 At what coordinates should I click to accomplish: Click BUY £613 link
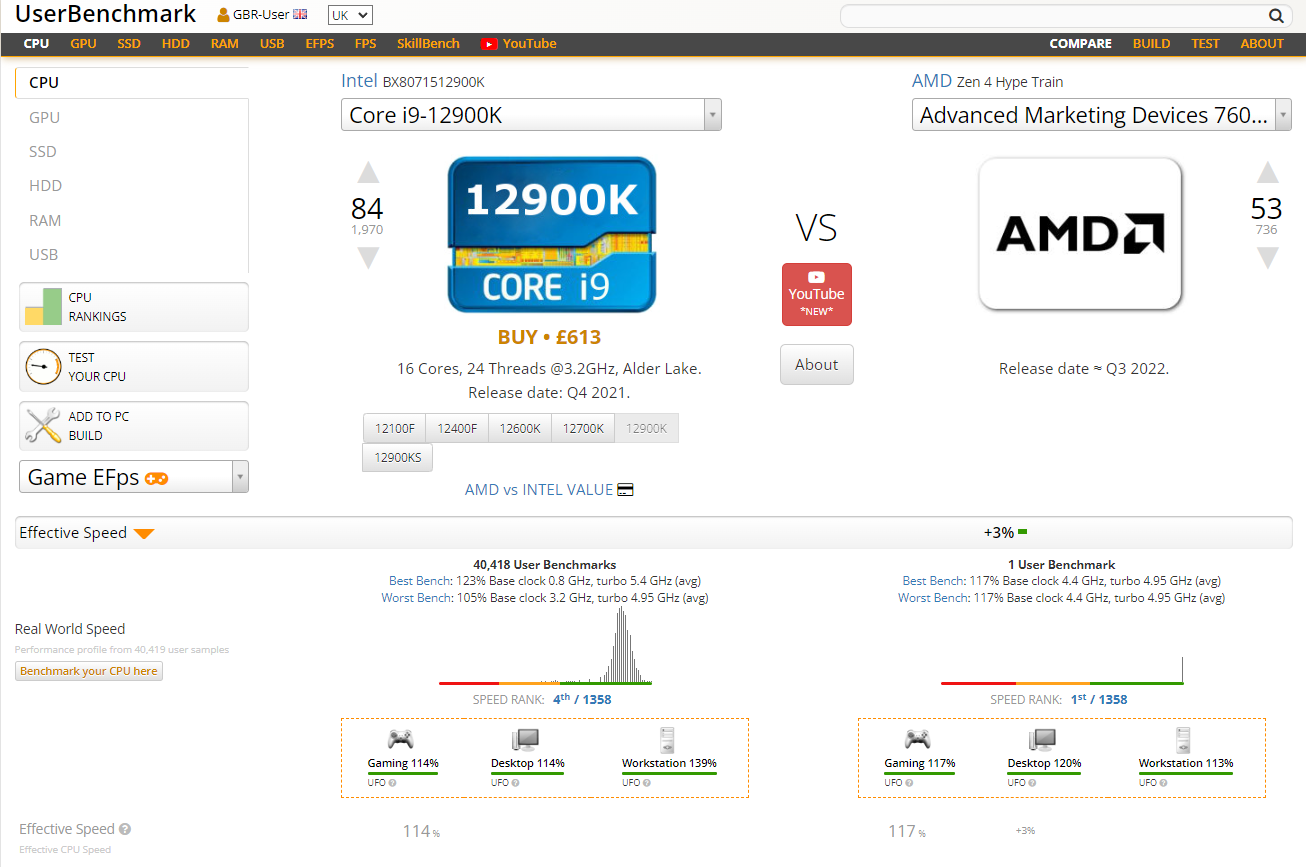(549, 337)
